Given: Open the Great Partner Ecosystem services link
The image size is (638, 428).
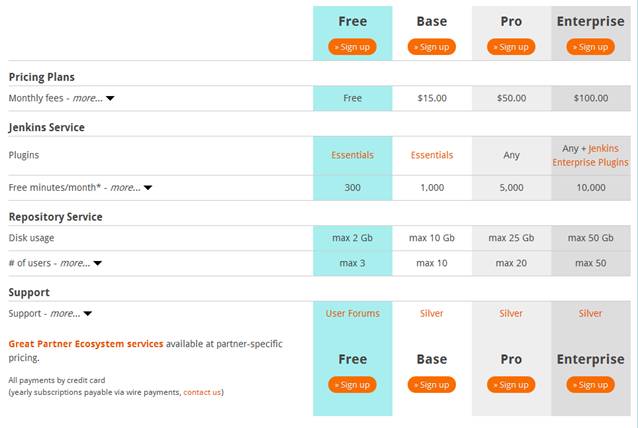Looking at the screenshot, I should 86,344.
